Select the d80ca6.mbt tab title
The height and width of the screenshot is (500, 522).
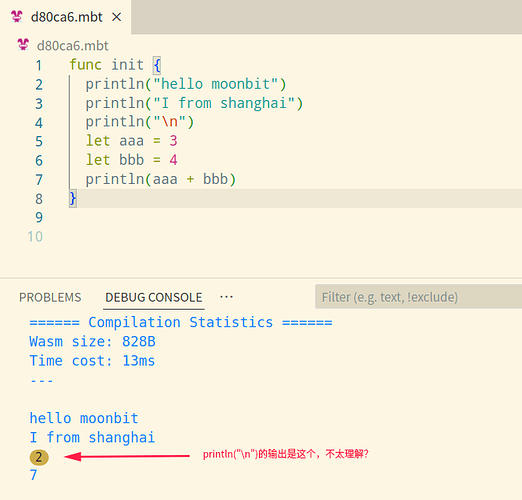67,17
